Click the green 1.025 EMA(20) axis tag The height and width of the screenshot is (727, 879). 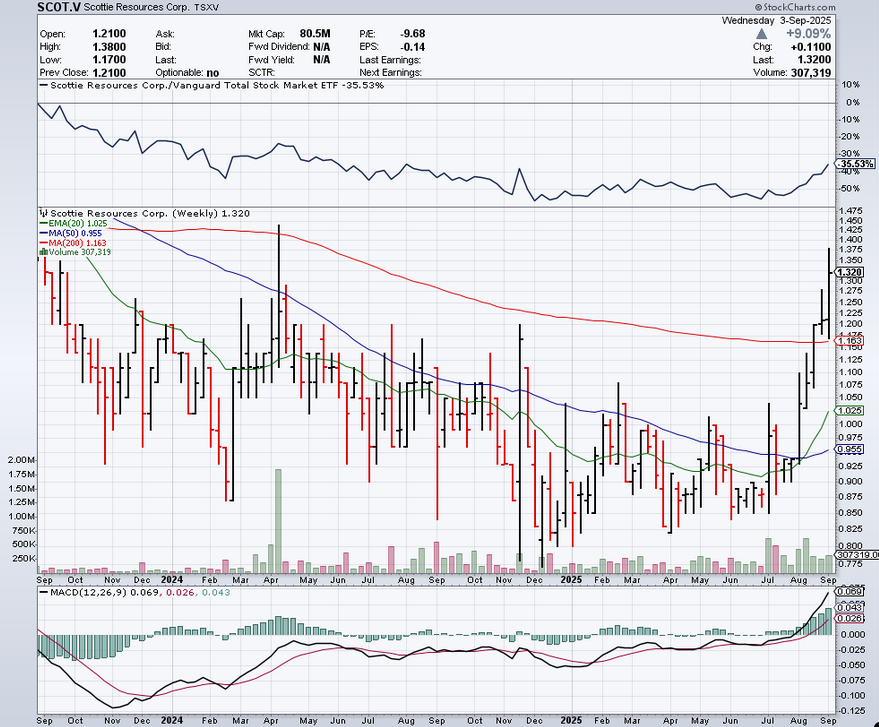pyautogui.click(x=851, y=411)
